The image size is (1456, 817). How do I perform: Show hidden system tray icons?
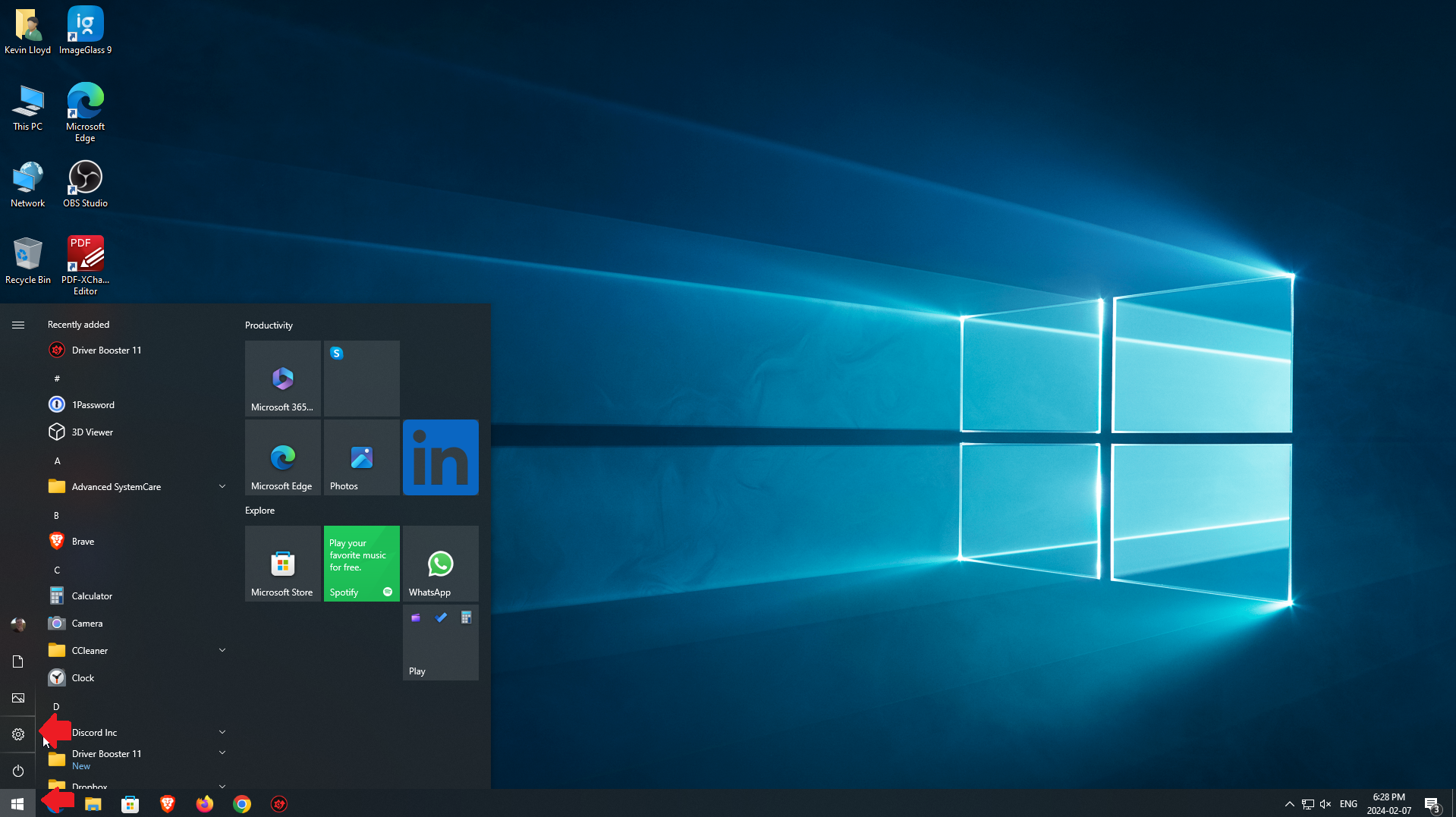click(1289, 804)
